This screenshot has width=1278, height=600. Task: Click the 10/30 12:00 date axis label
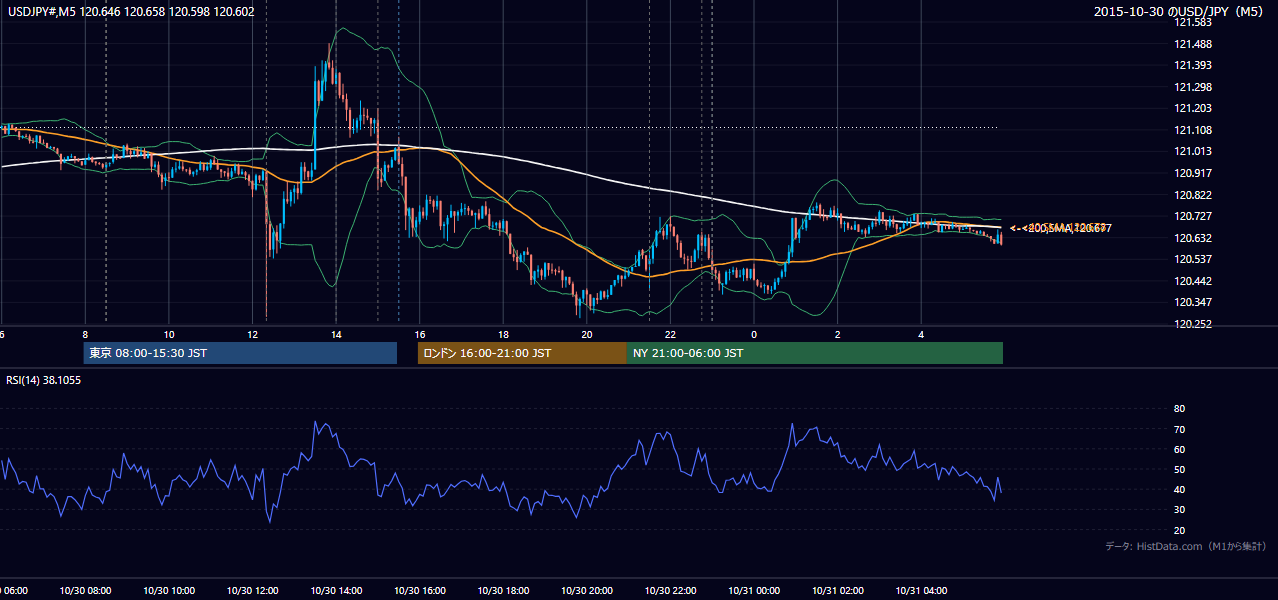click(x=252, y=591)
